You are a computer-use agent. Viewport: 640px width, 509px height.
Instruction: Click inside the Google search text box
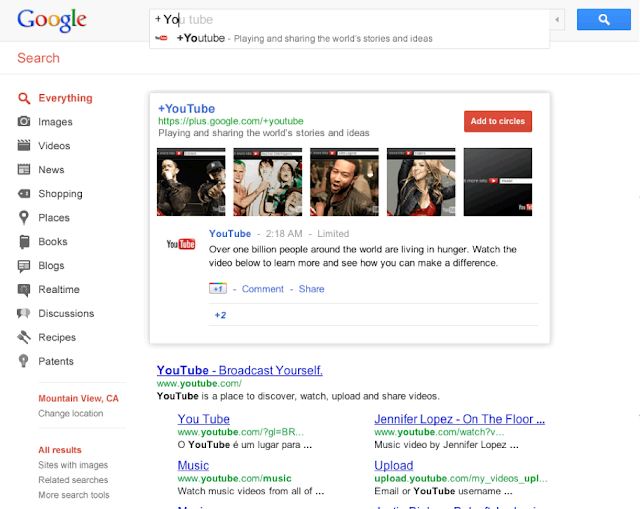[x=350, y=19]
